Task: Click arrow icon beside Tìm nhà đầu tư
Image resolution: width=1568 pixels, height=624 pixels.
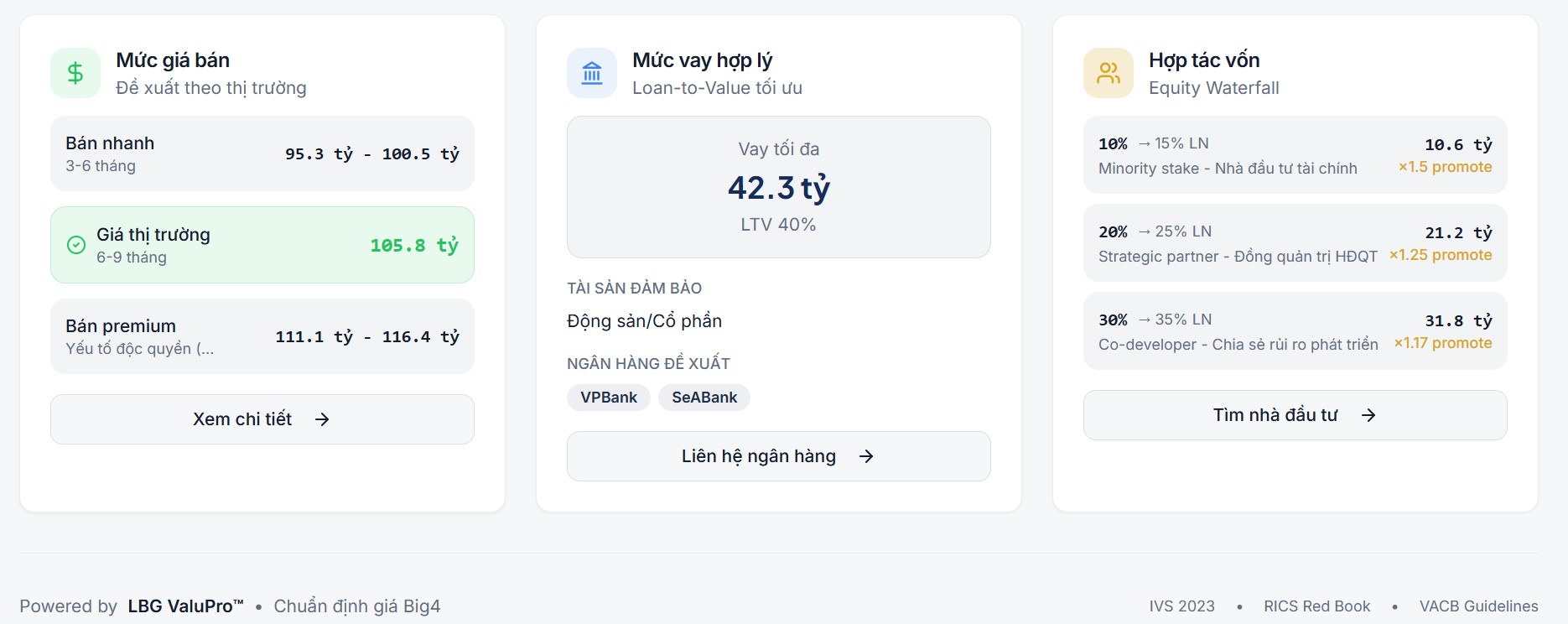Action: [1368, 415]
